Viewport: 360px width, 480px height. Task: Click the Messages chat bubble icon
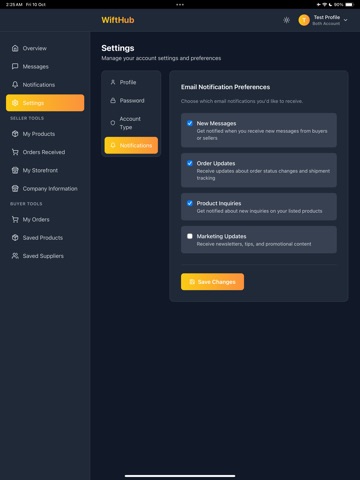click(15, 66)
